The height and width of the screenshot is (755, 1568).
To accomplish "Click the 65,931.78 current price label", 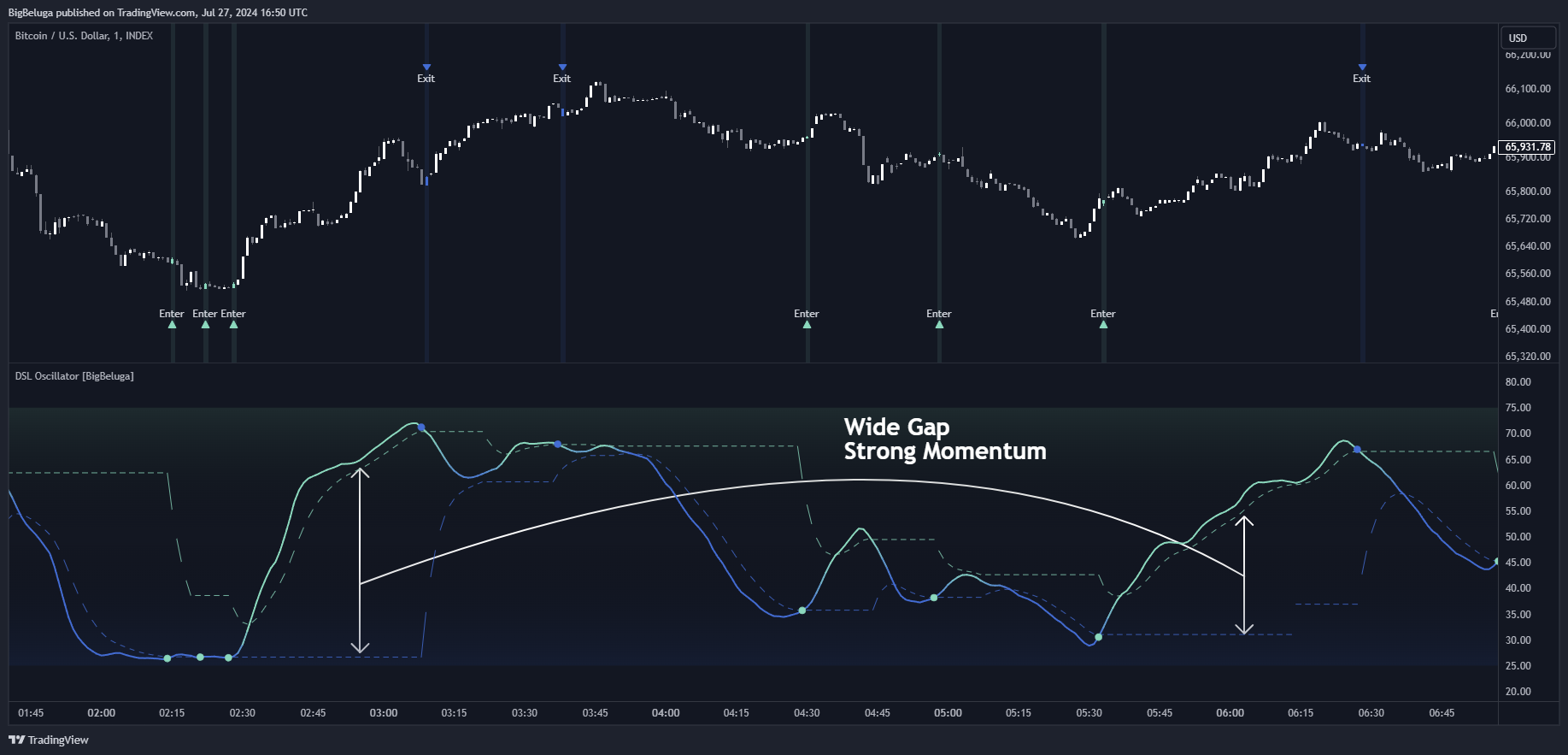I will [1527, 147].
